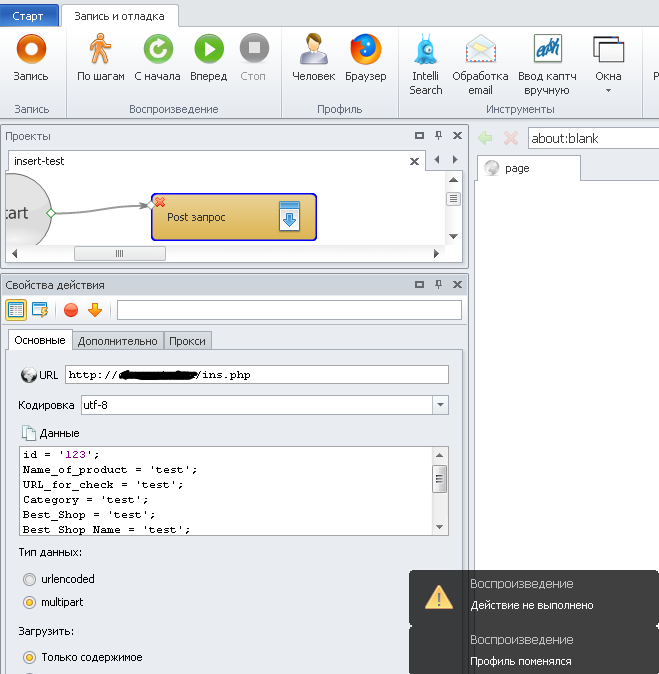The width and height of the screenshot is (659, 674).
Task: Click the Старт ribbon tab
Action: pyautogui.click(x=28, y=16)
